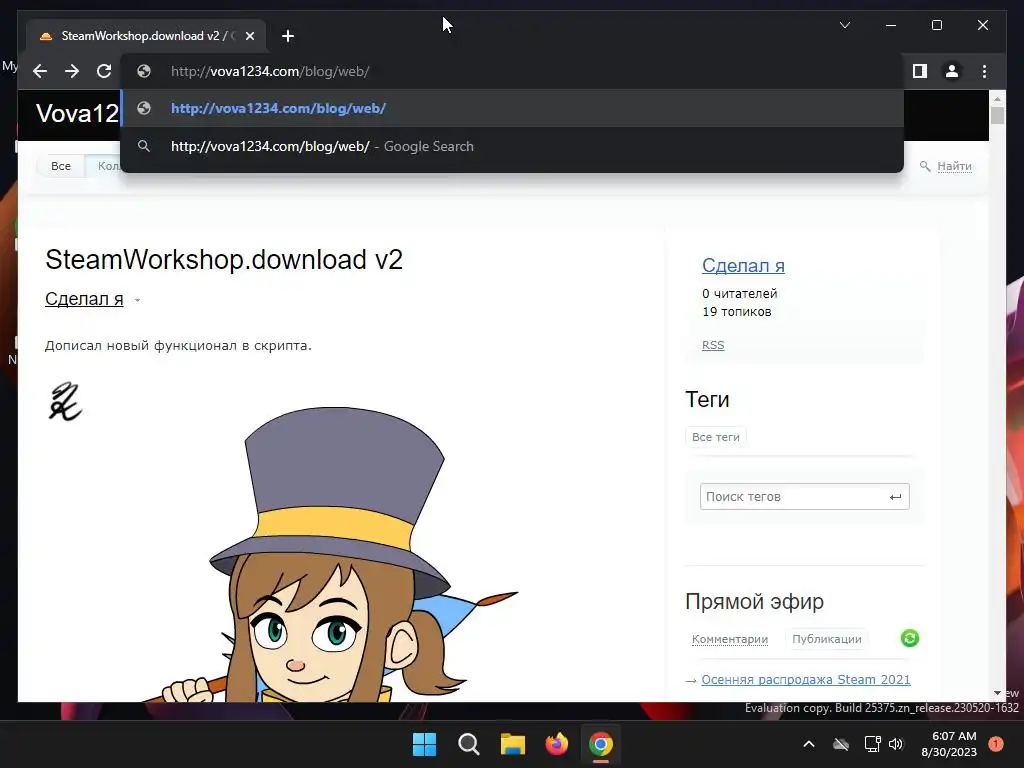Click into the address bar URL text
1024x768 pixels.
click(x=270, y=71)
